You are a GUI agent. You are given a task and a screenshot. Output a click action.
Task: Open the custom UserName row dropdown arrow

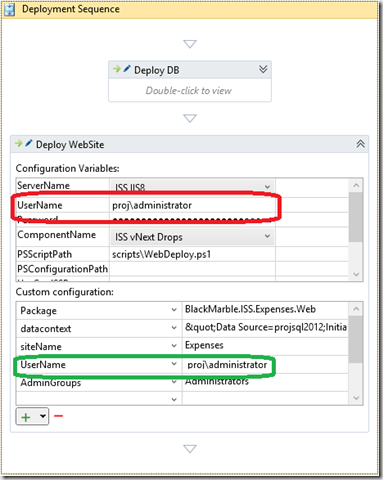pyautogui.click(x=174, y=364)
